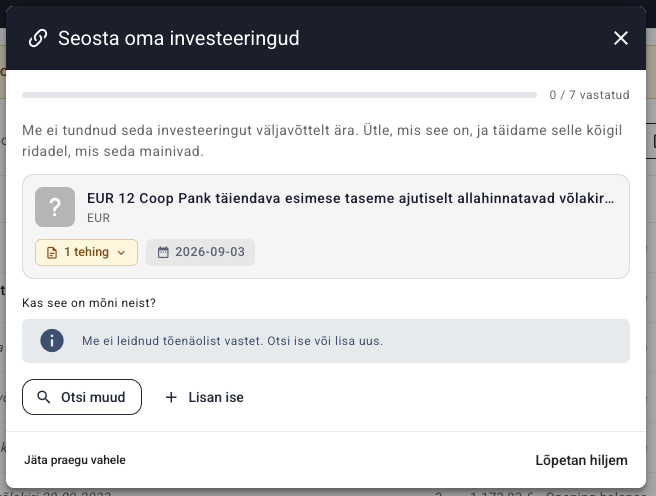Click Lõpetan hiljem to finish later

pos(582,460)
